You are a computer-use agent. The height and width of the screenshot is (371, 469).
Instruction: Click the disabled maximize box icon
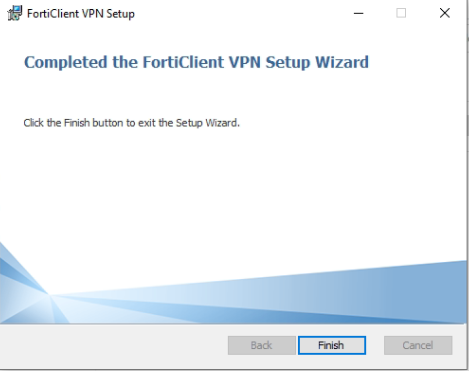point(401,13)
